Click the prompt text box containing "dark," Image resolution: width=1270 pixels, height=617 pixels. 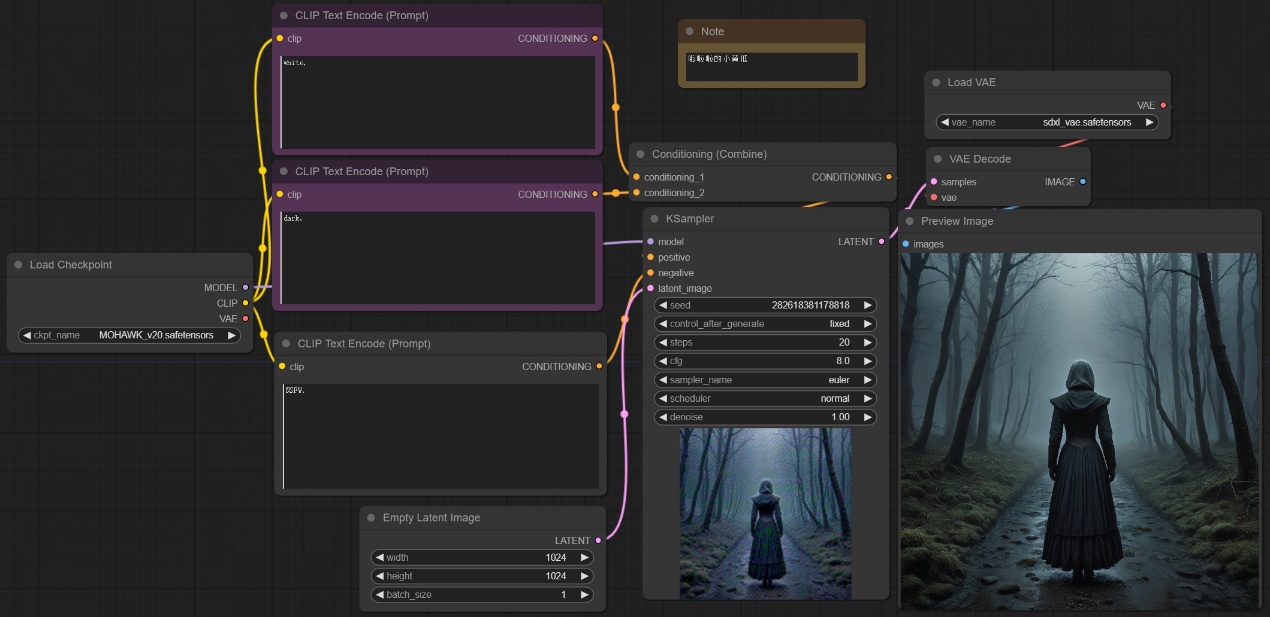pyautogui.click(x=437, y=256)
